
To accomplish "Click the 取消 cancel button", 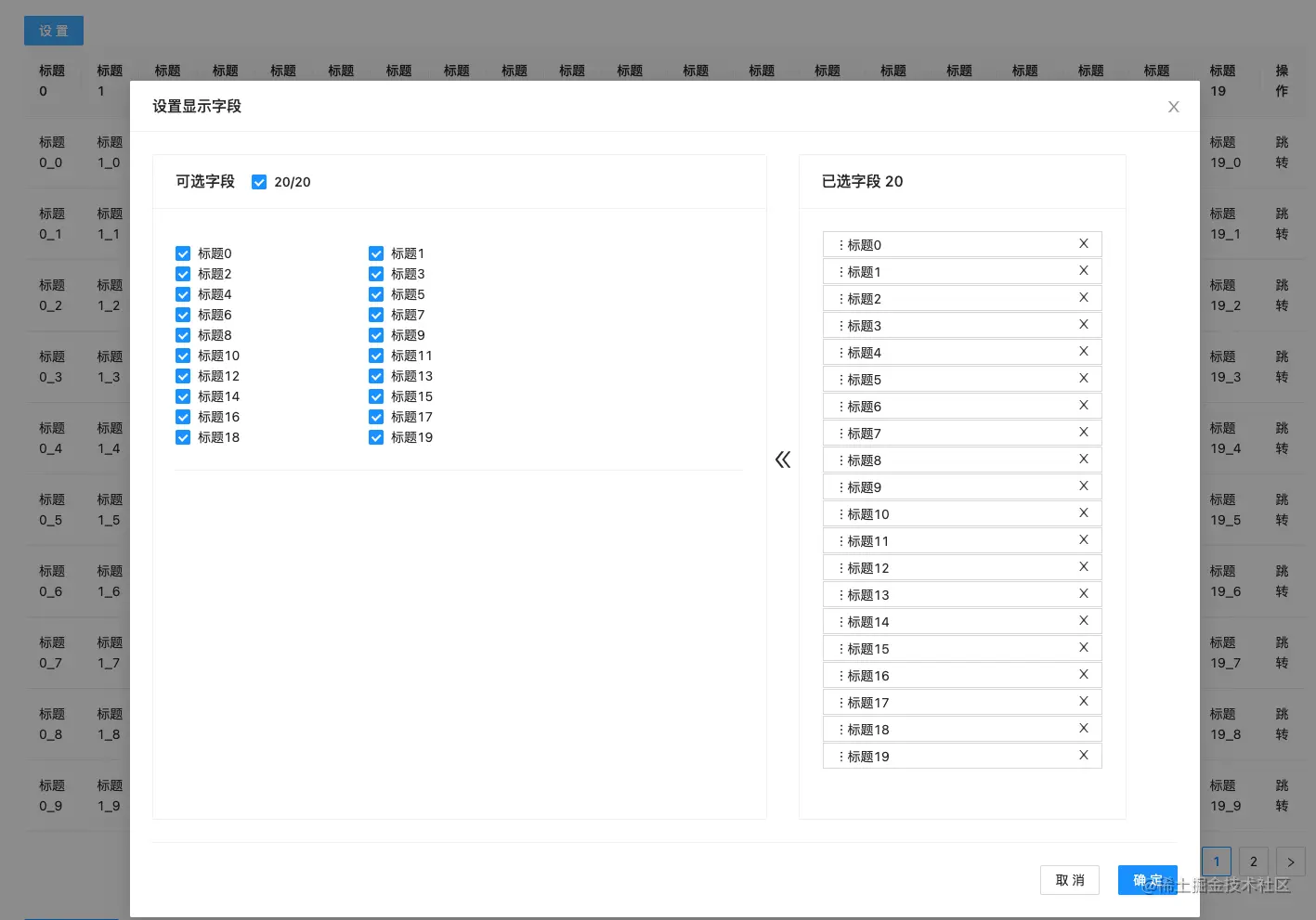I will coord(1070,880).
